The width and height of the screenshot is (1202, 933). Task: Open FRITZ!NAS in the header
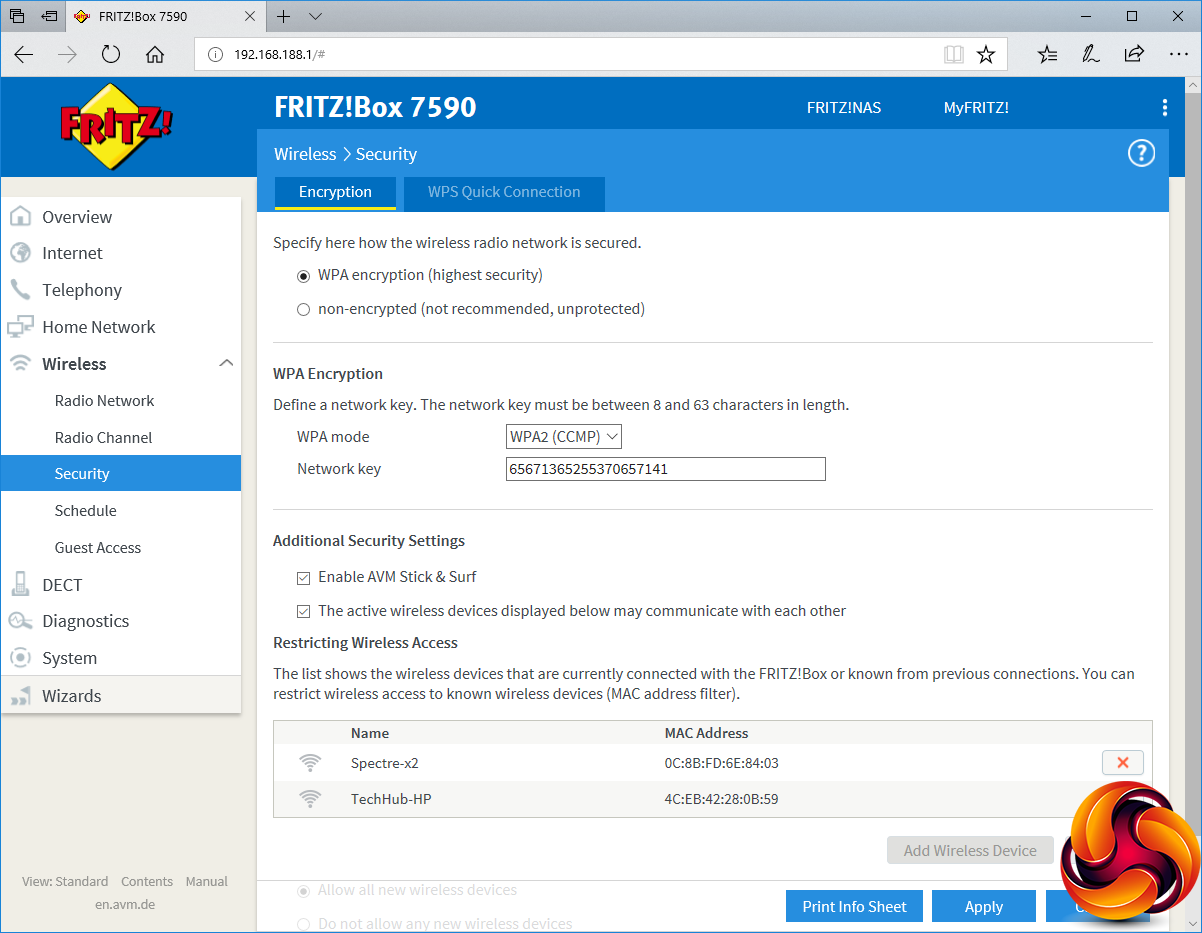pos(844,108)
